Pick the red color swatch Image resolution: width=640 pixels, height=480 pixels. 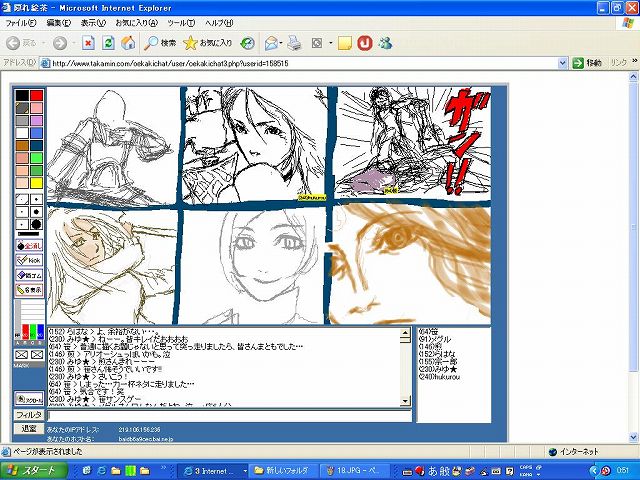click(x=36, y=96)
